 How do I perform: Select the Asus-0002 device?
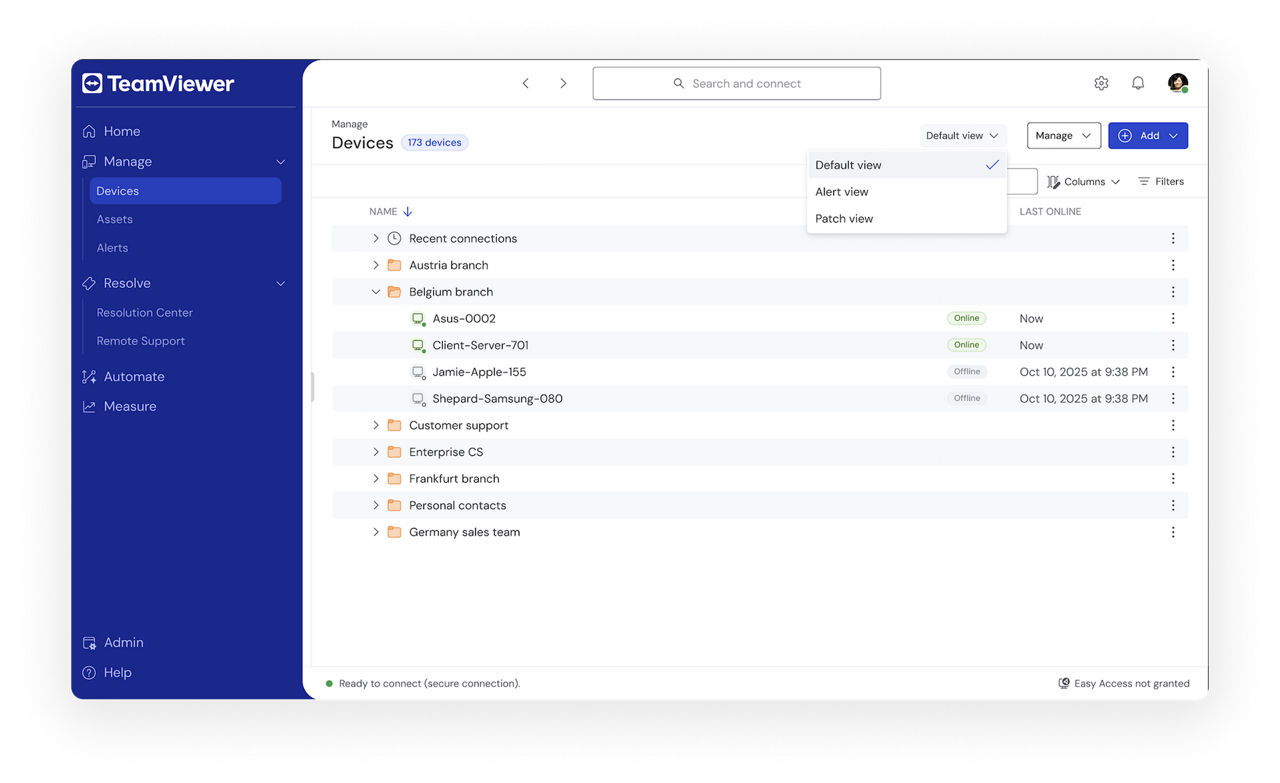coord(464,319)
